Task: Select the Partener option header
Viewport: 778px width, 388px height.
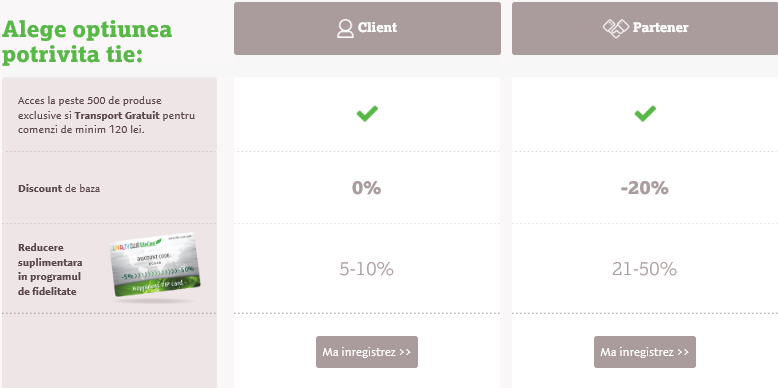Action: tap(645, 28)
